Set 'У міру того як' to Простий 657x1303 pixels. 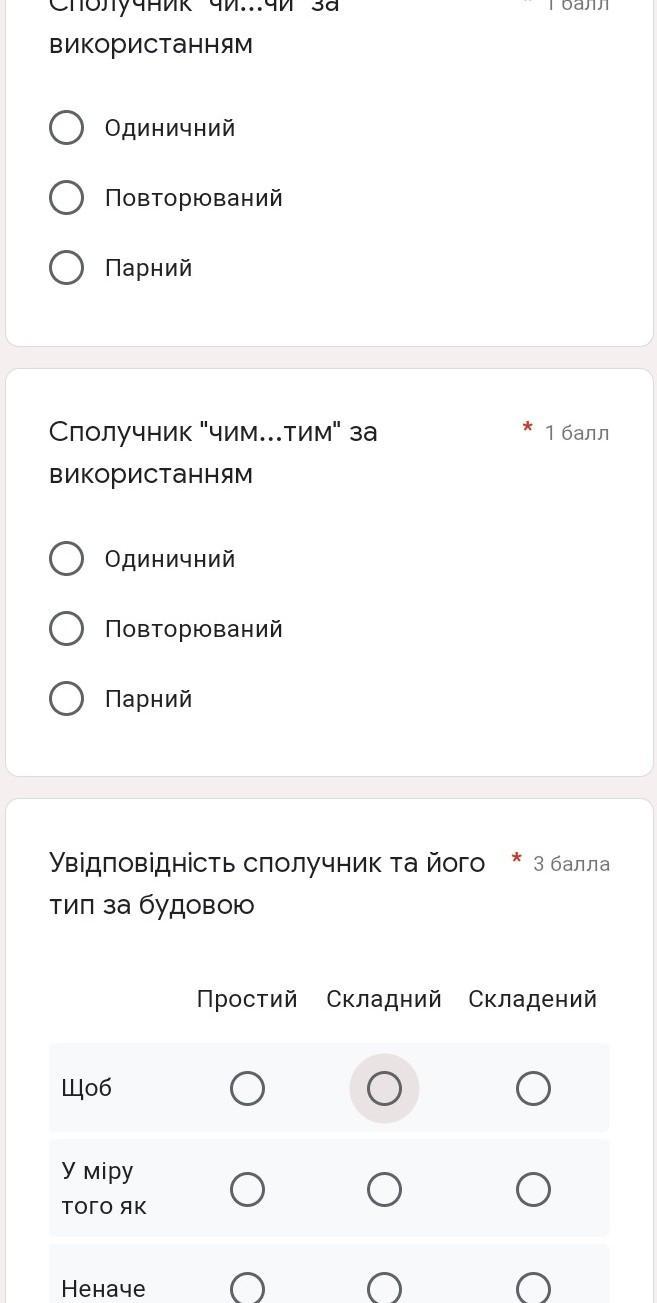[x=247, y=1189]
